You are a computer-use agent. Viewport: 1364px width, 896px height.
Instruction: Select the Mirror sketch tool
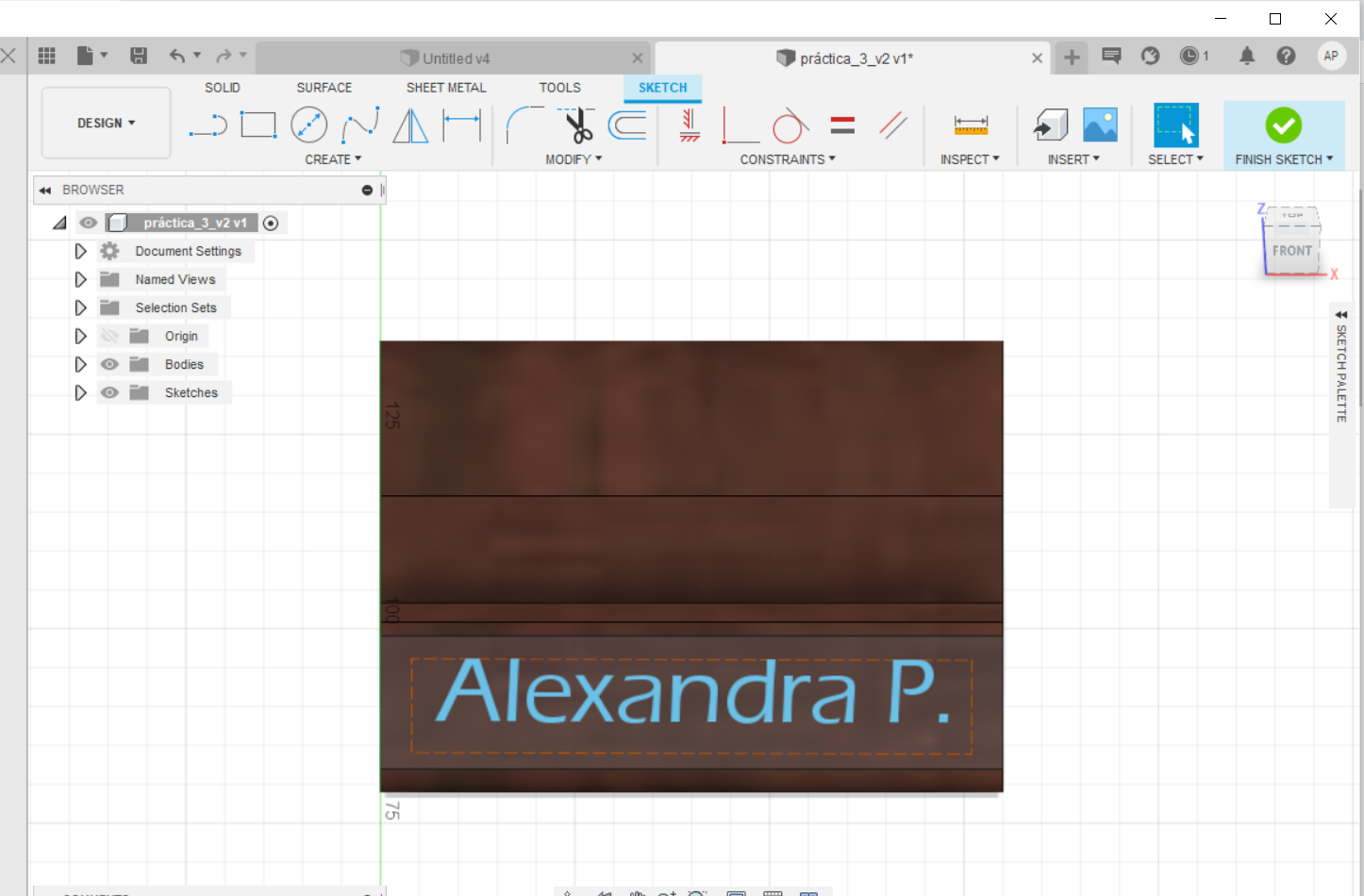(x=410, y=125)
